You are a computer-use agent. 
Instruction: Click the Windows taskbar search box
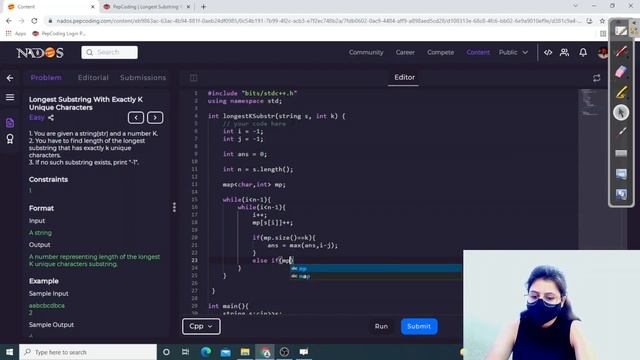[x=88, y=352]
